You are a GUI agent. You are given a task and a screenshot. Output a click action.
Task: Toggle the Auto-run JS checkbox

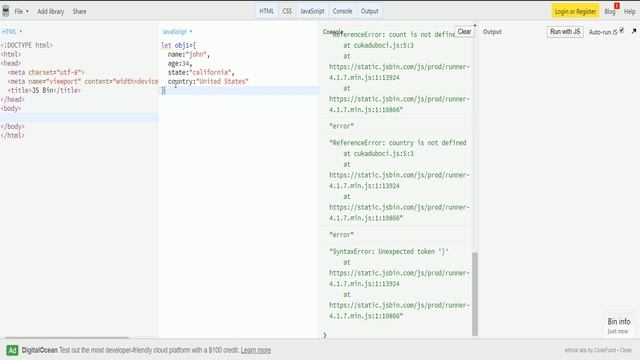click(x=622, y=30)
